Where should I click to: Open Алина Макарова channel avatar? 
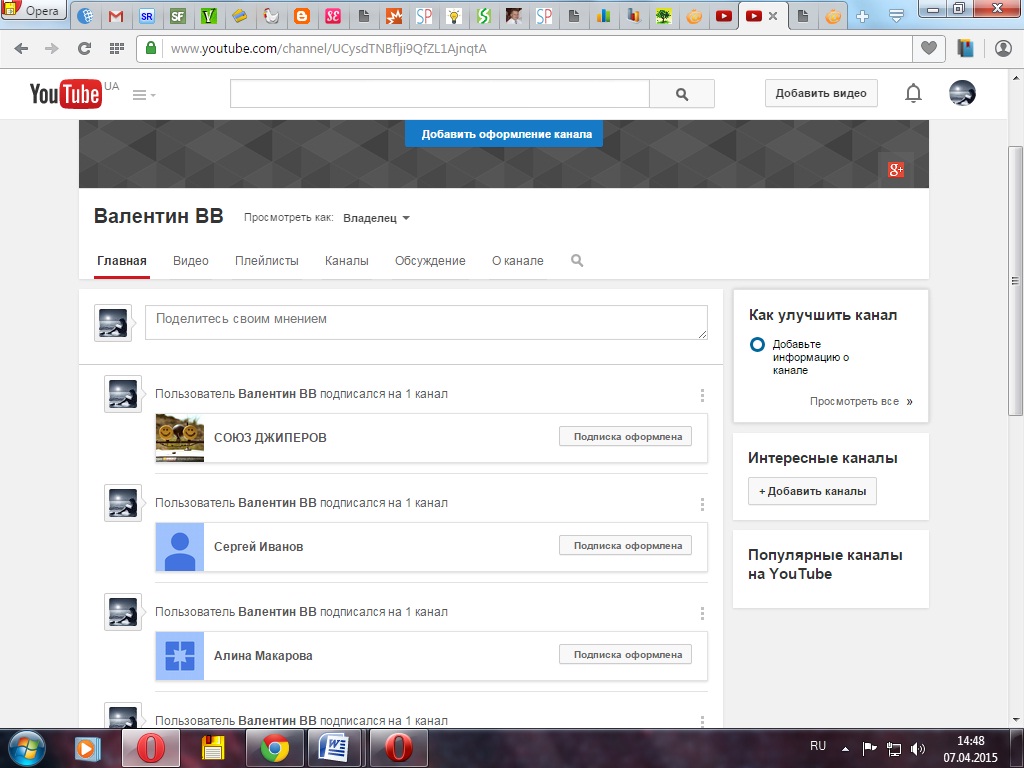coord(180,656)
